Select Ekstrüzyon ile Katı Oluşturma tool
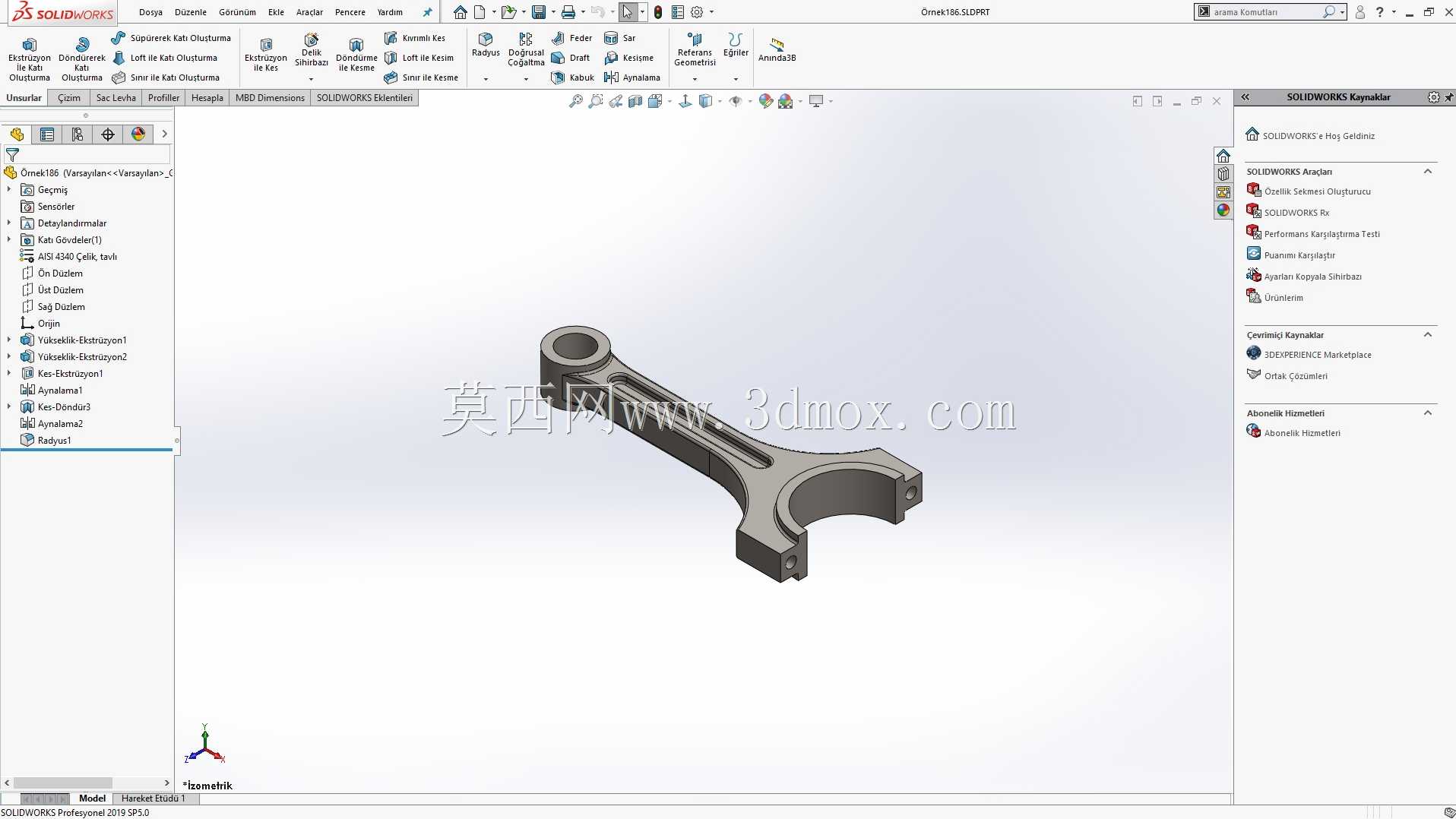Screen dimensions: 1456x819 pyautogui.click(x=30, y=58)
